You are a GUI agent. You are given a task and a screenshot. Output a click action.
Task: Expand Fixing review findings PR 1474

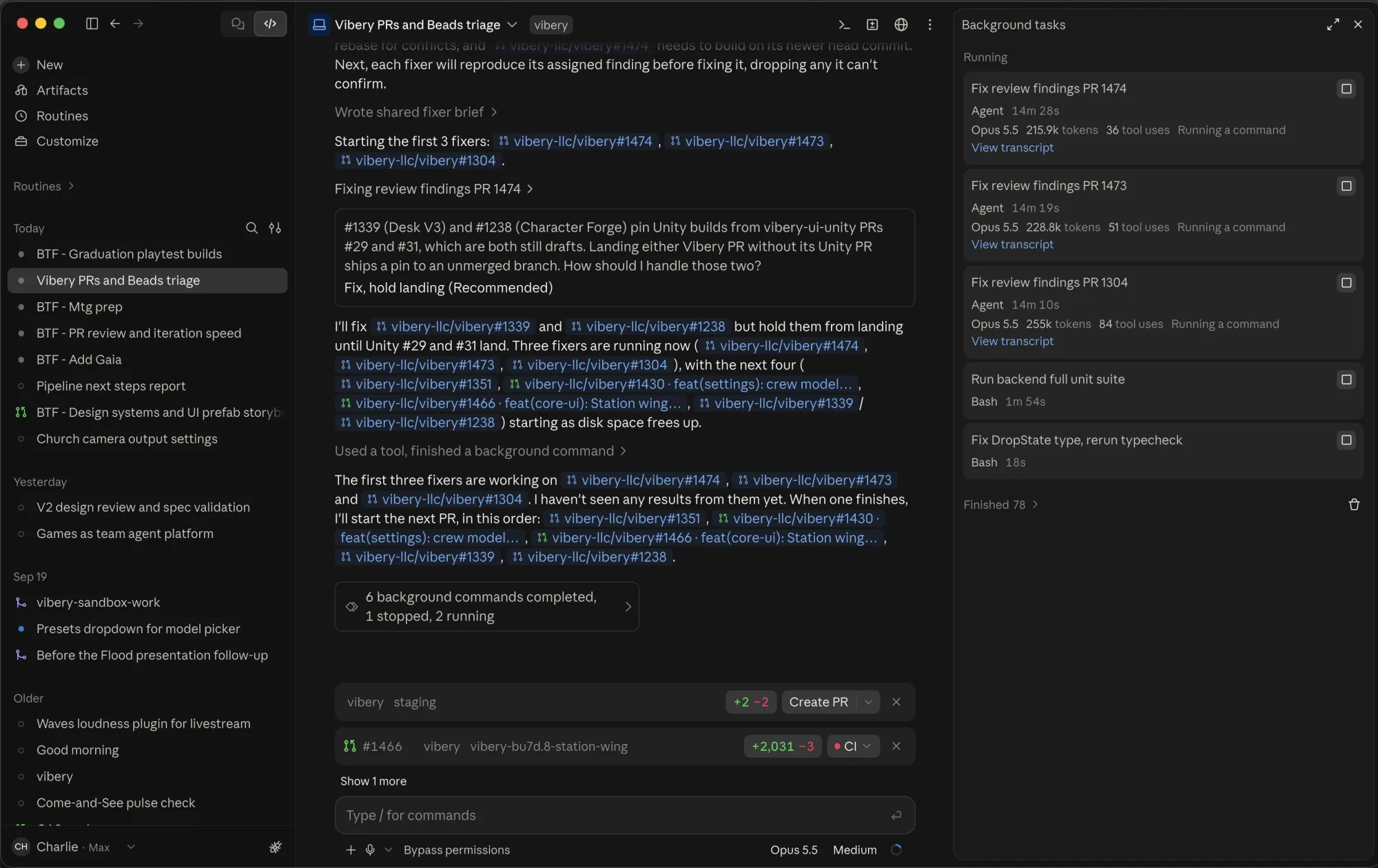pos(434,189)
